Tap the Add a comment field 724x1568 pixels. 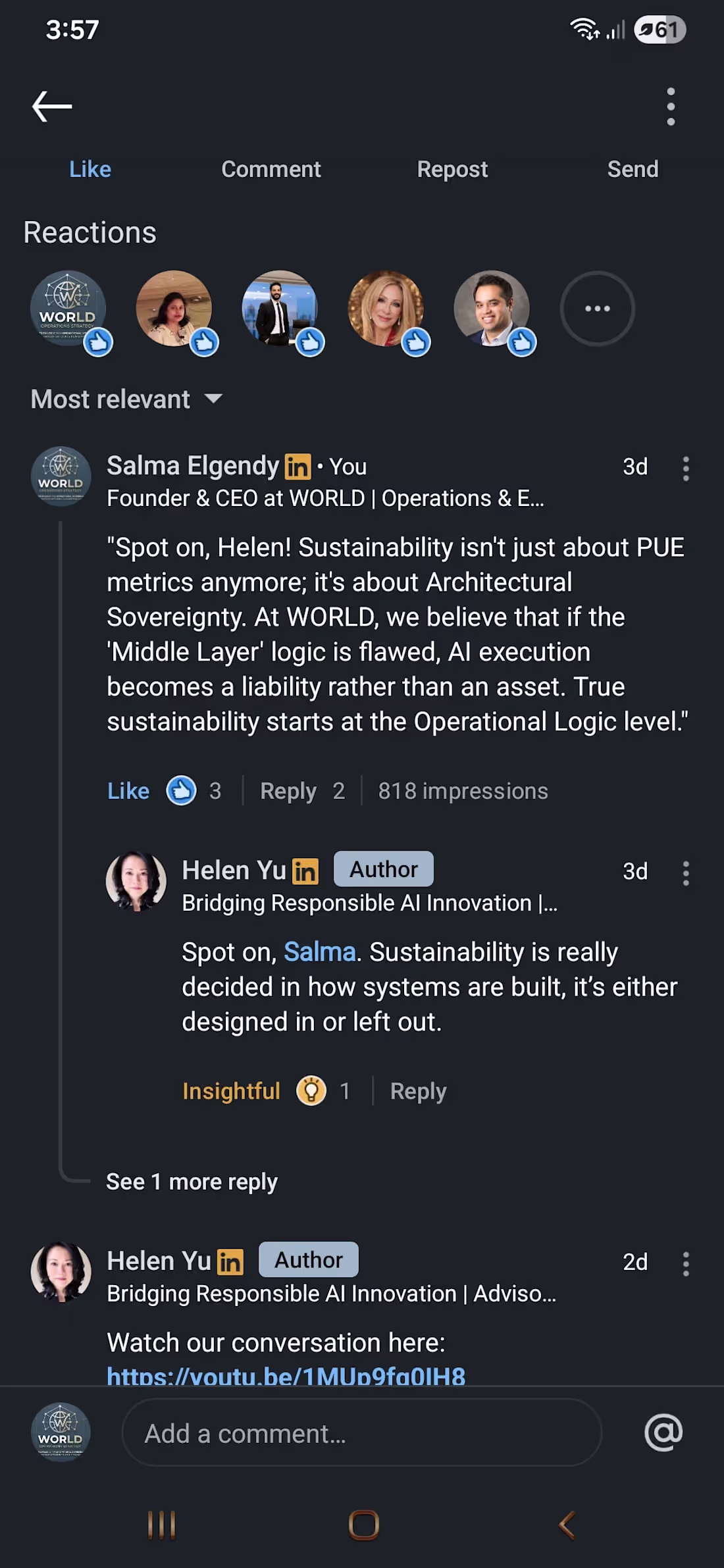[x=361, y=1434]
